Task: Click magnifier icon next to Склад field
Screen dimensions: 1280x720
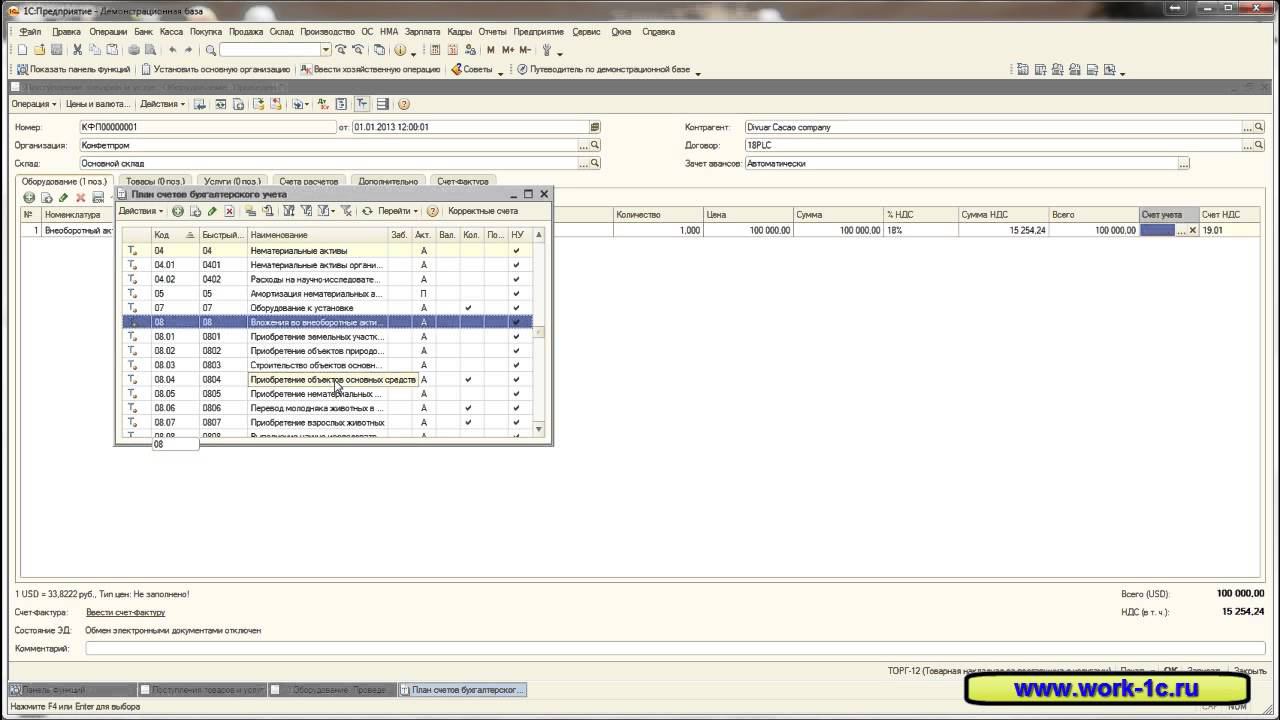Action: 595,163
